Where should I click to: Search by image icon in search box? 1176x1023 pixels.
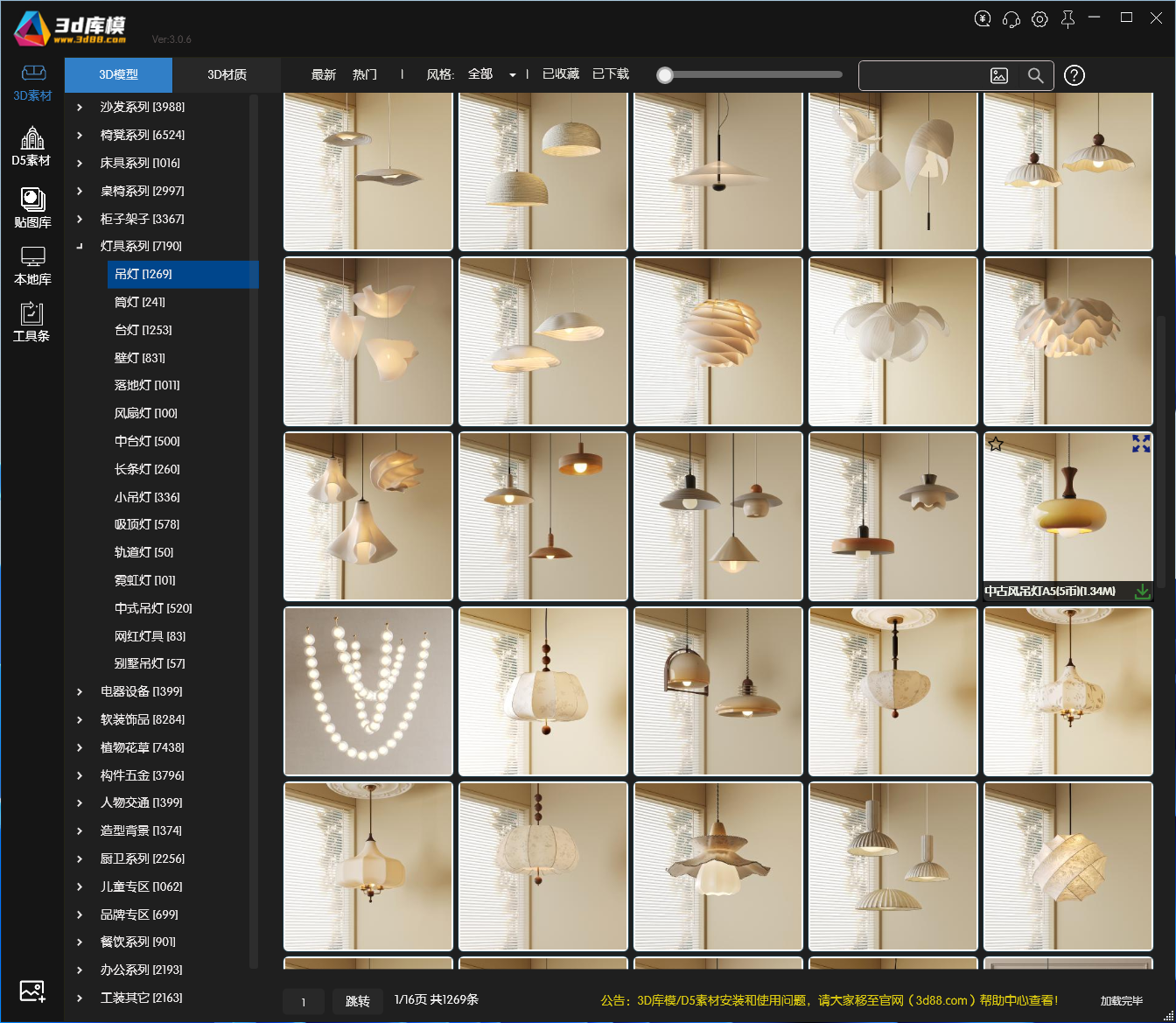(x=999, y=75)
